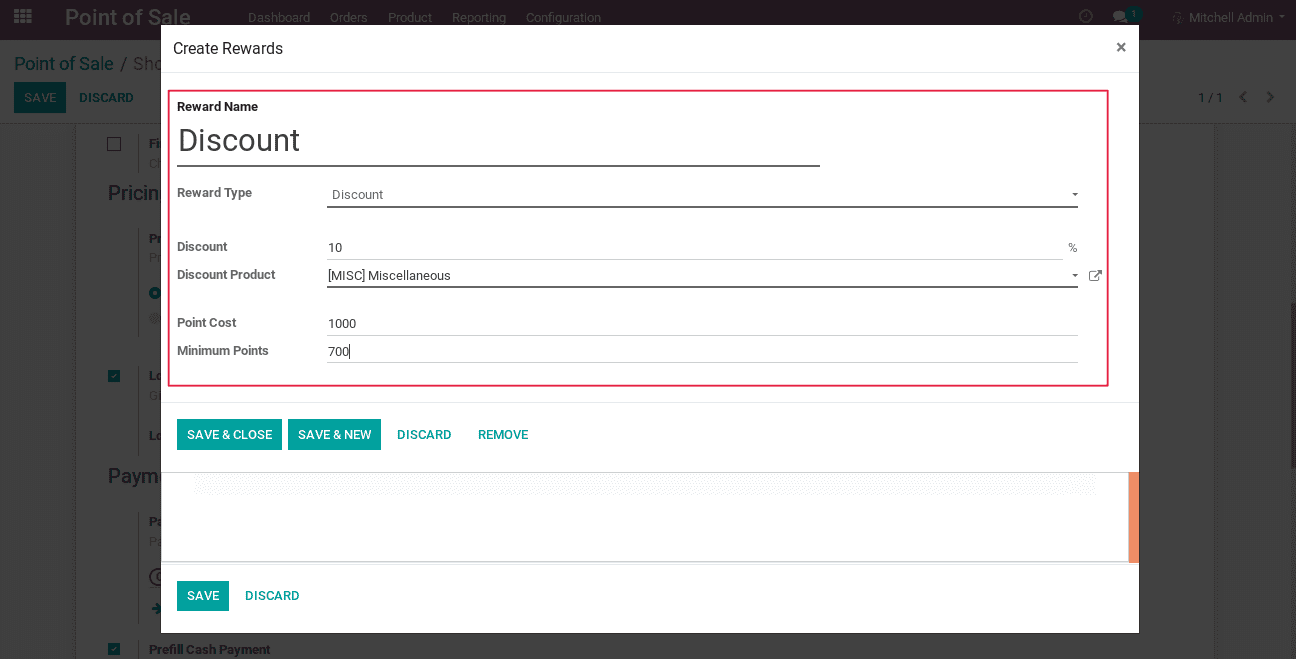Edit the Reward Name field

(498, 141)
